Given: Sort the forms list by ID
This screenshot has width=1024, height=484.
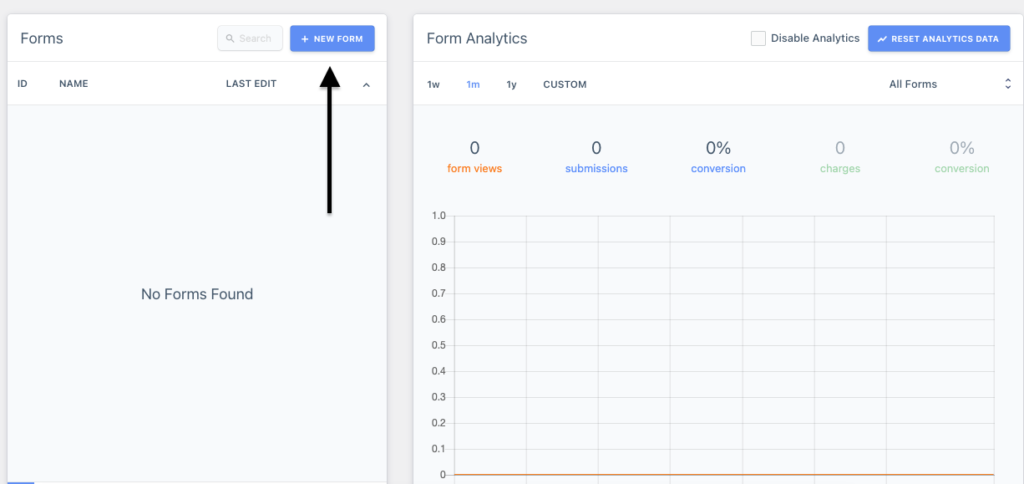Looking at the screenshot, I should pos(22,84).
